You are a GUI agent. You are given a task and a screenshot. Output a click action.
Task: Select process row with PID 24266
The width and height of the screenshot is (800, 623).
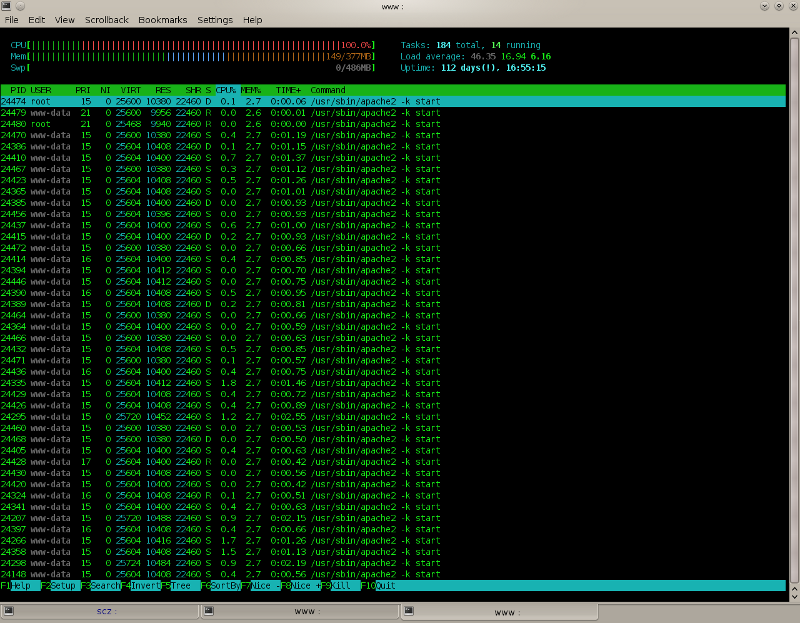(x=393, y=541)
